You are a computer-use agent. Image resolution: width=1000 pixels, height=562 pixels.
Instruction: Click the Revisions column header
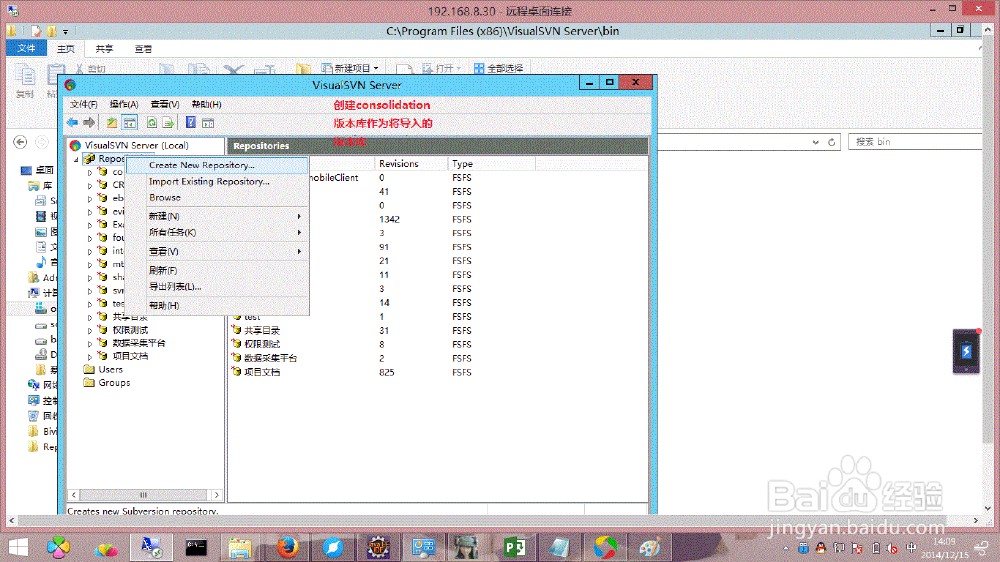(x=410, y=164)
